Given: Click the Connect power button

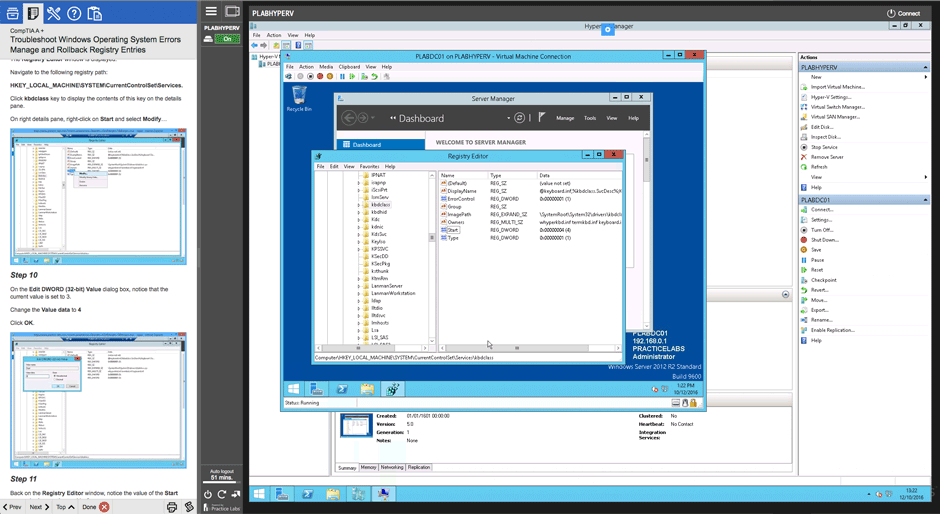Looking at the screenshot, I should pos(904,13).
